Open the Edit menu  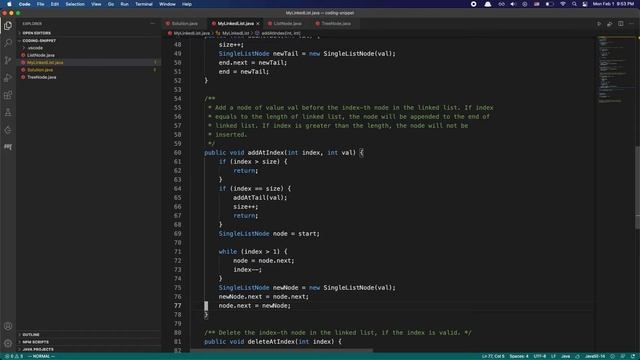coord(55,4)
